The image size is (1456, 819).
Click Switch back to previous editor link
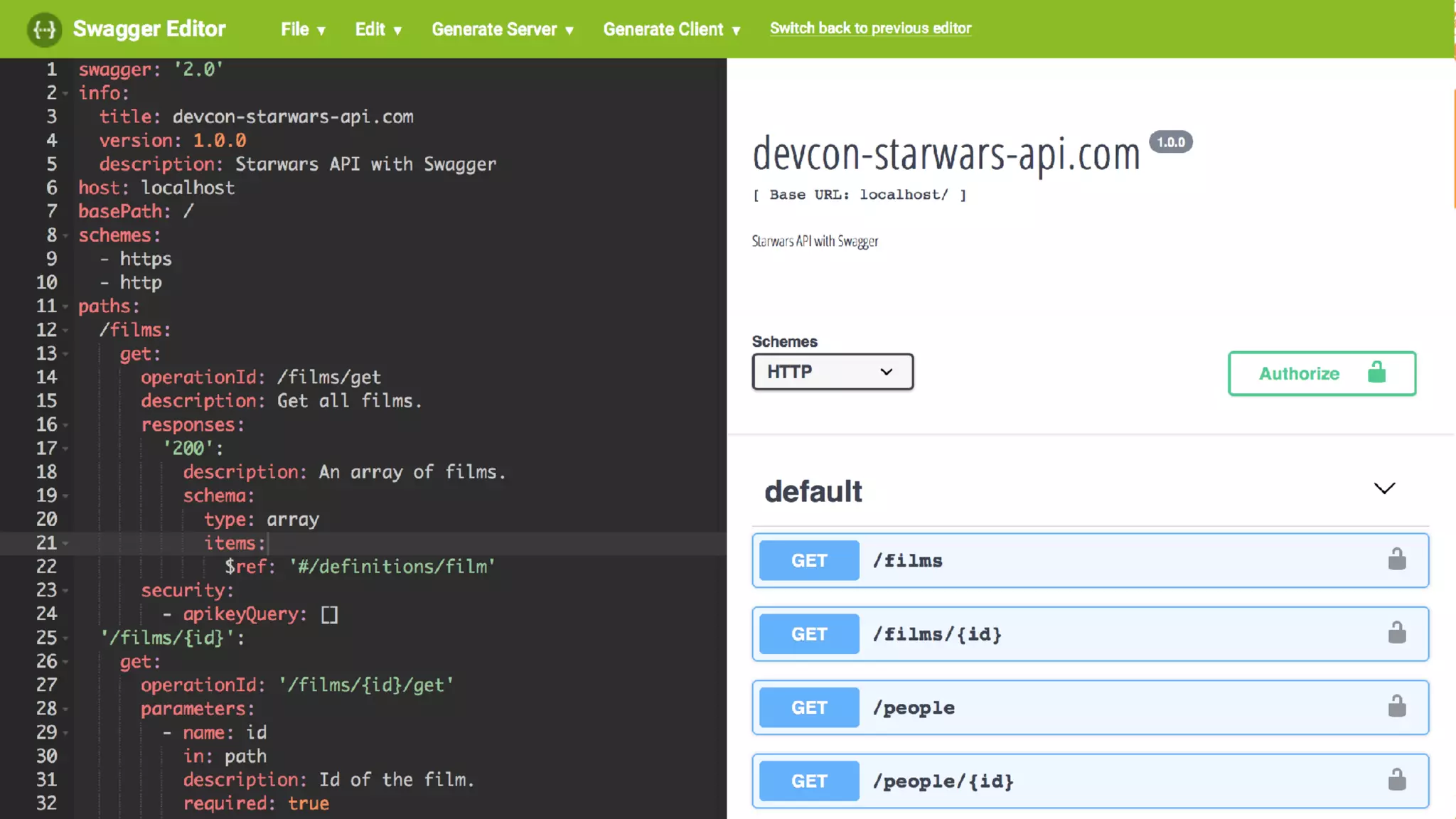click(x=869, y=28)
